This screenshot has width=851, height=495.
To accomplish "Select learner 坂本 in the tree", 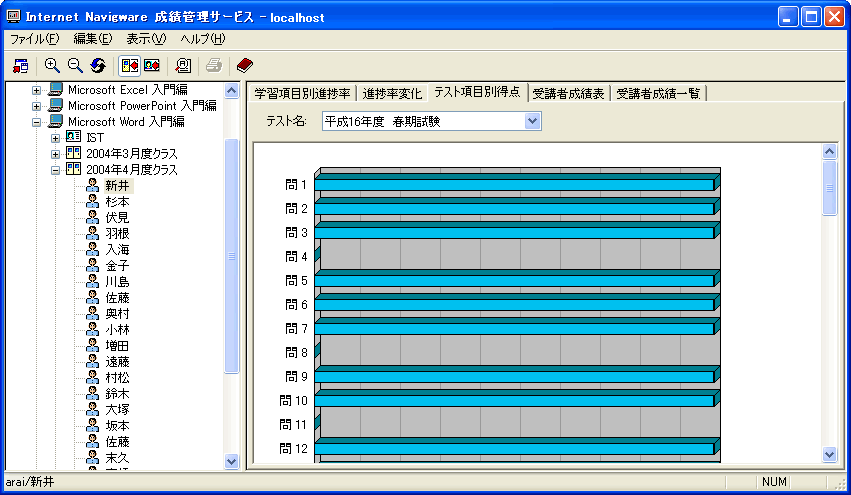I will [x=117, y=426].
